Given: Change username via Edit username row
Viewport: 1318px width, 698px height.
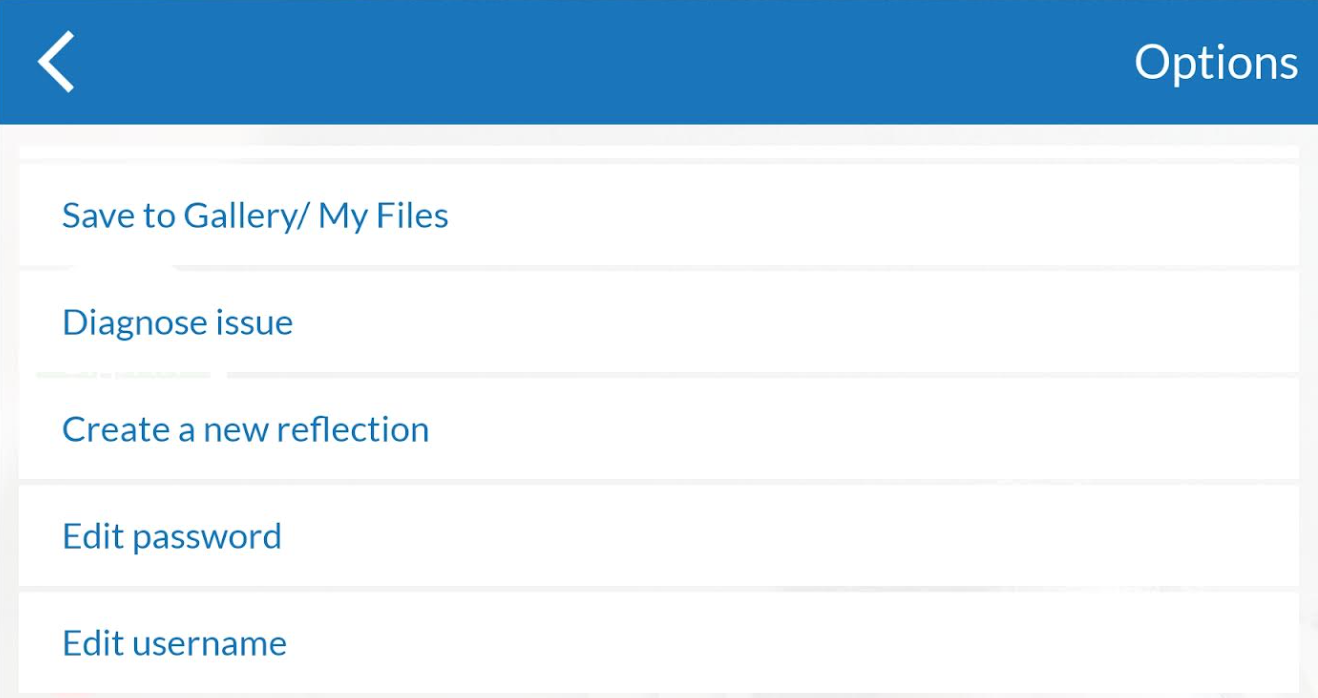Looking at the screenshot, I should (x=658, y=643).
